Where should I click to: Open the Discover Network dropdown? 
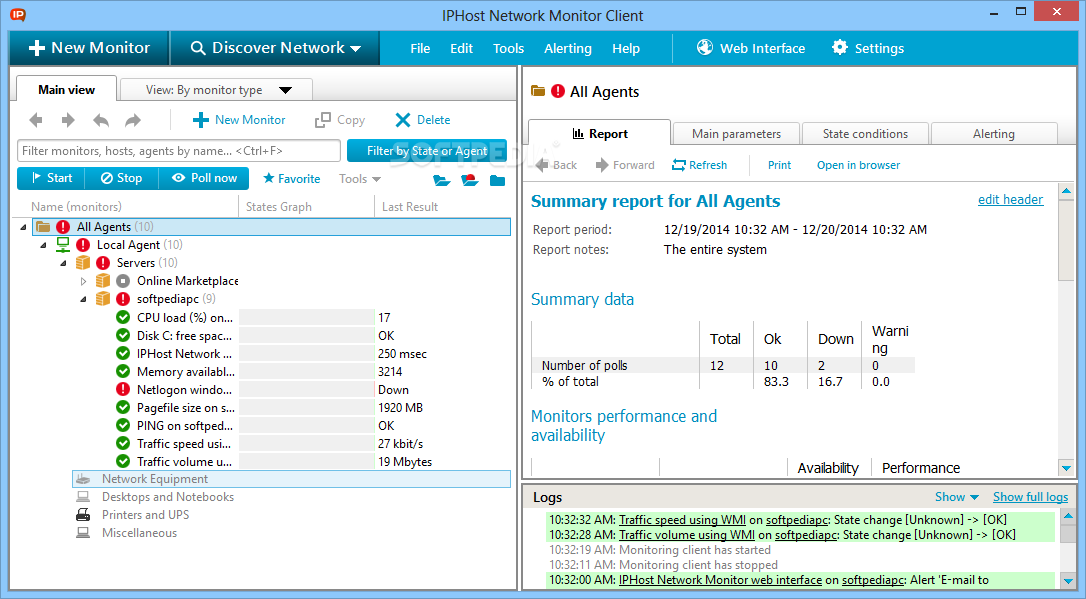click(x=276, y=48)
